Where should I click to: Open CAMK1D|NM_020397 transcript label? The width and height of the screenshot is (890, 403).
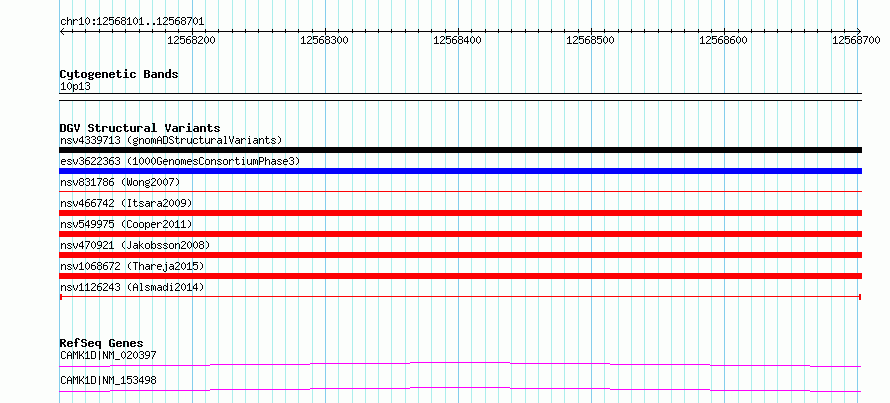[108, 356]
